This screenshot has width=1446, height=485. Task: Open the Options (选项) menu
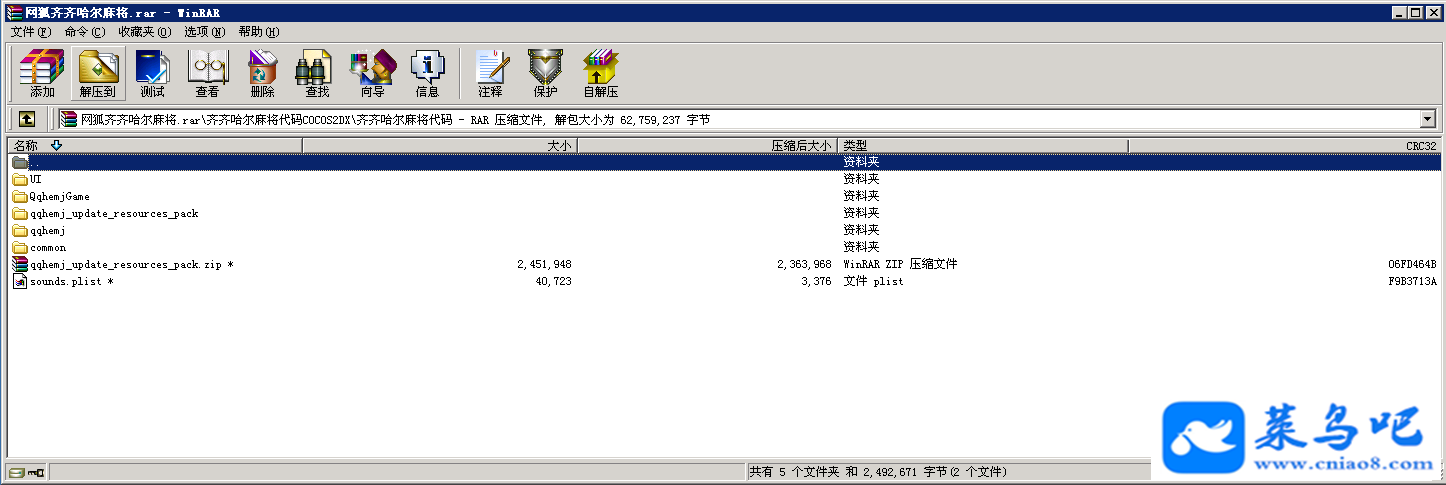click(x=204, y=32)
